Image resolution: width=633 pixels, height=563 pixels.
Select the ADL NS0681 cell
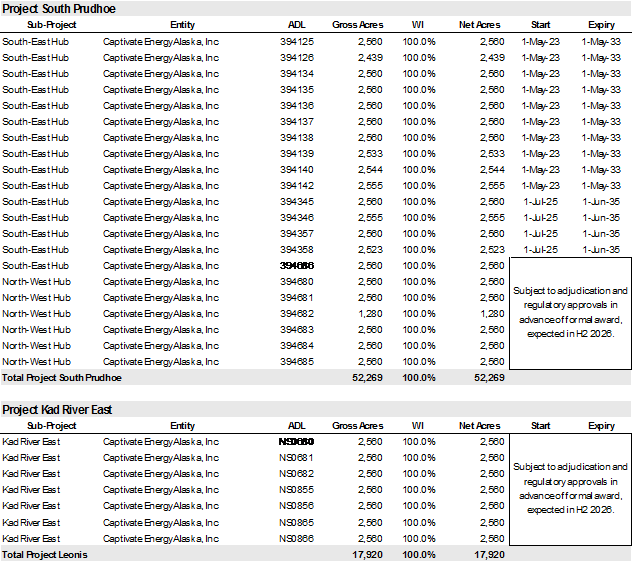tap(297, 458)
